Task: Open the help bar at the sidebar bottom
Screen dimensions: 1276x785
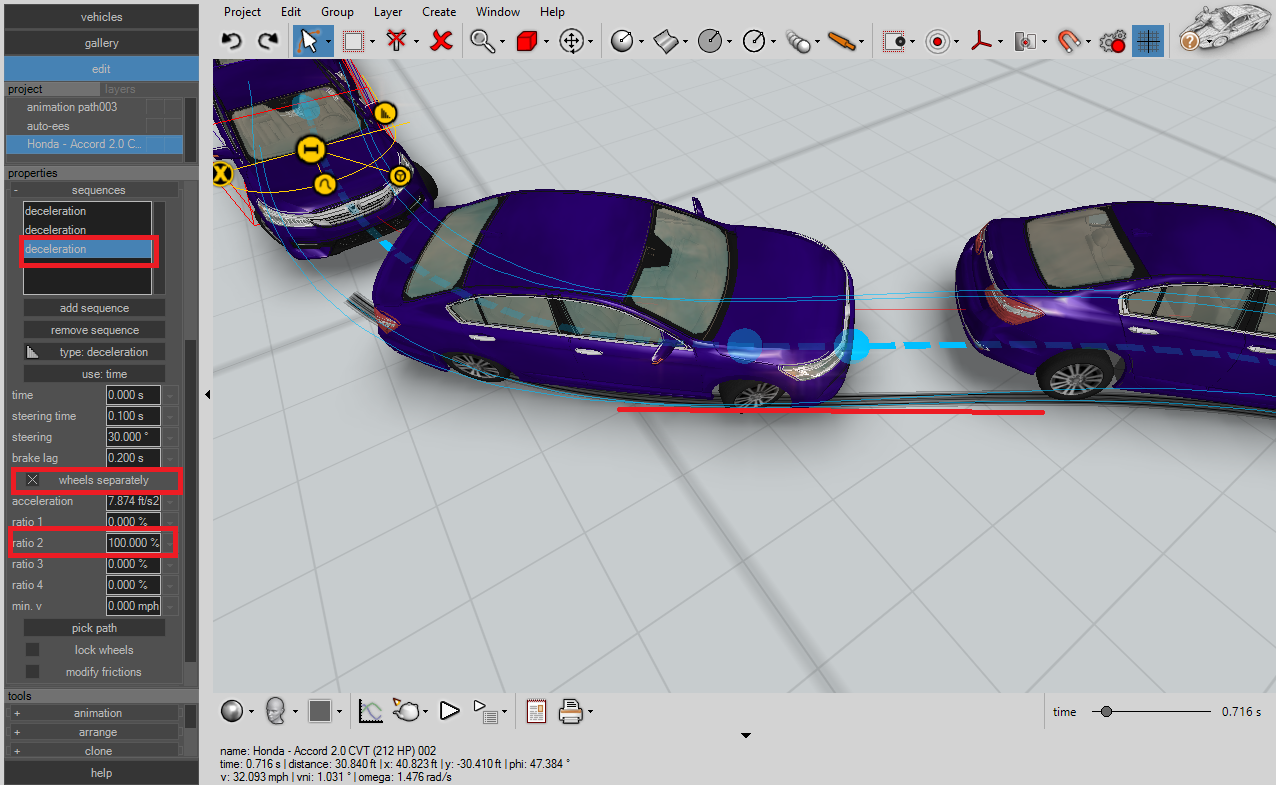Action: tap(101, 773)
